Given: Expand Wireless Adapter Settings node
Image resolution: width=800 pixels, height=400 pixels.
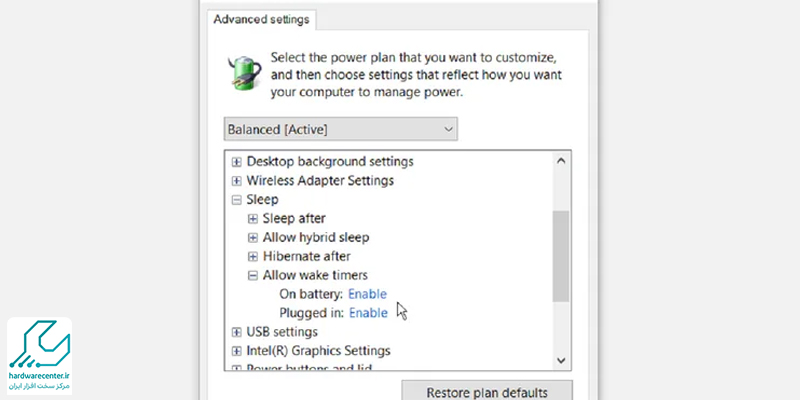Looking at the screenshot, I should click(x=237, y=181).
